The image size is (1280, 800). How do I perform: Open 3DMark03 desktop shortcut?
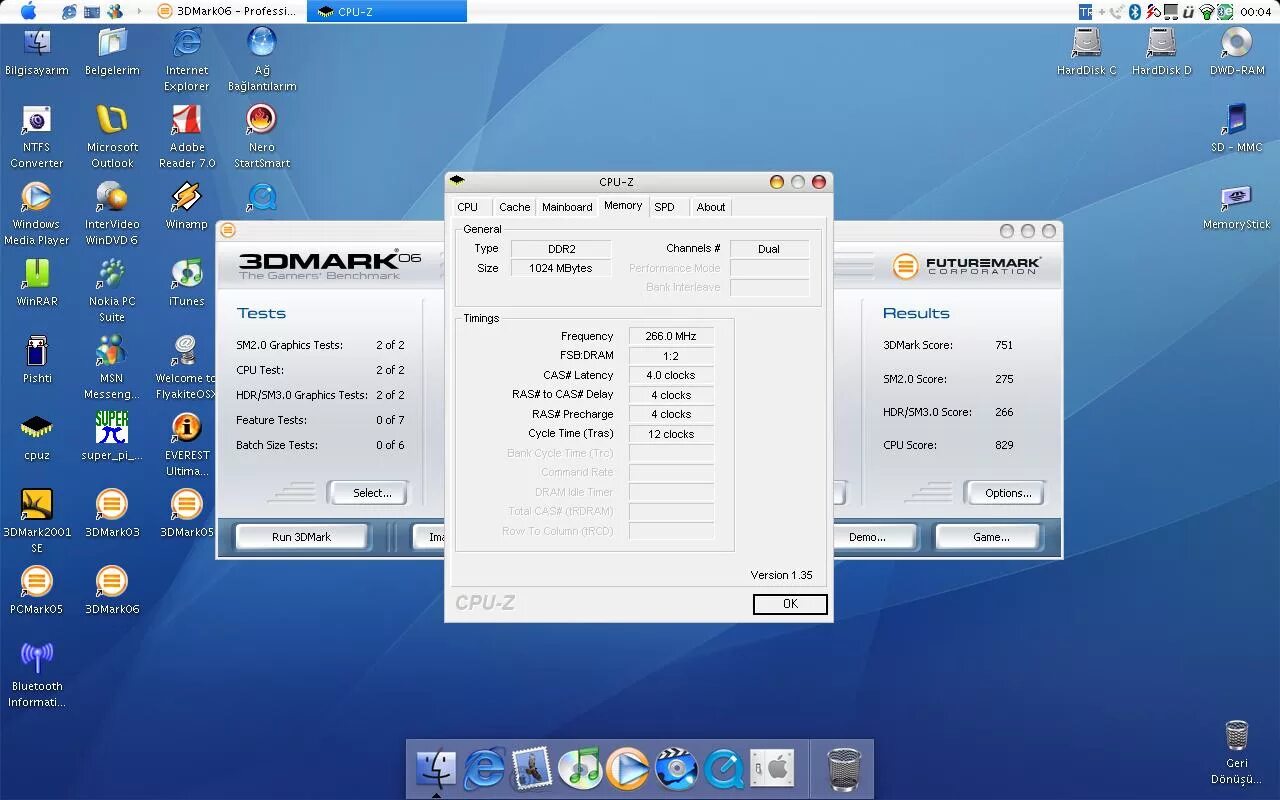(112, 505)
